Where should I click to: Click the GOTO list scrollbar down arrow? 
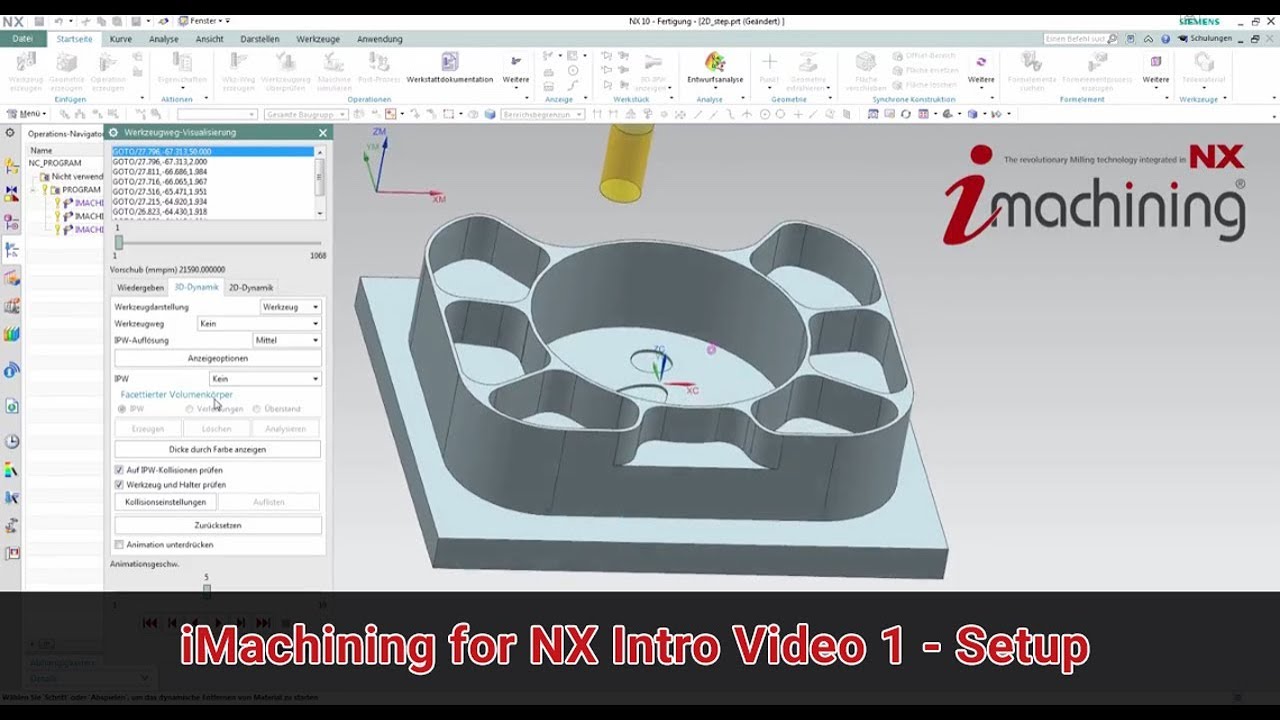[x=320, y=214]
